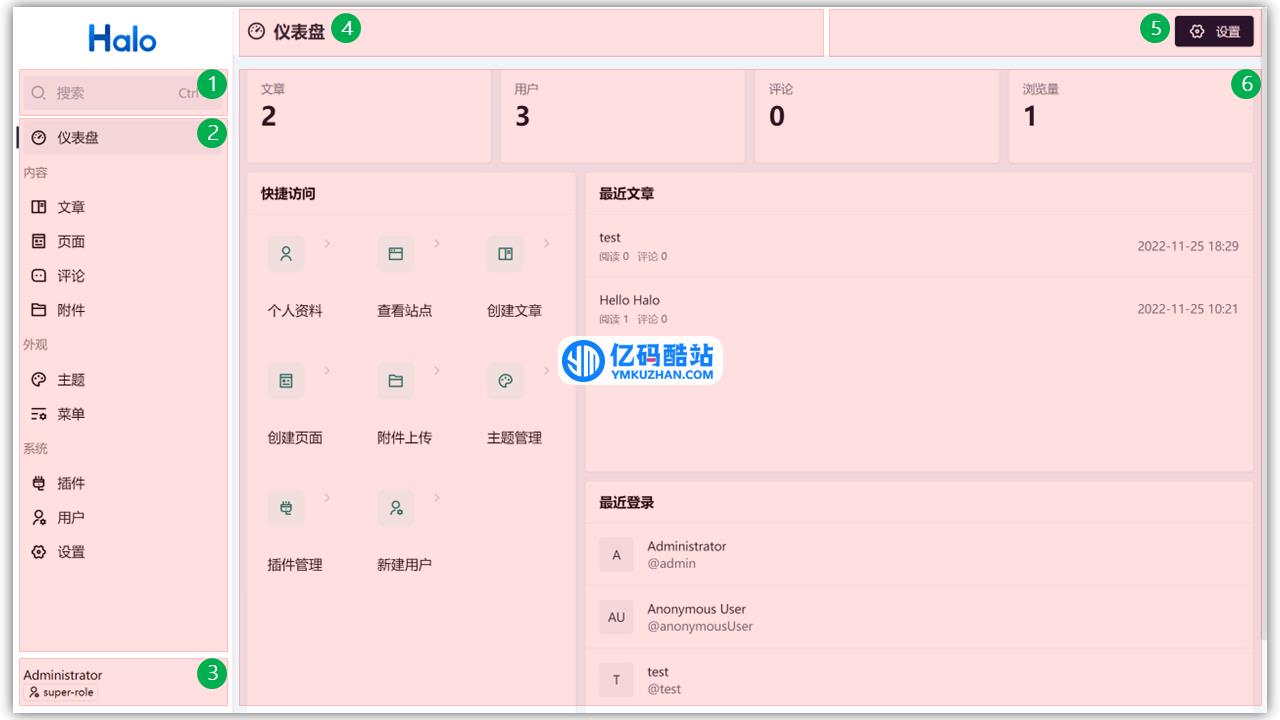Click the AU avatar
This screenshot has height=720, width=1280.
click(616, 617)
